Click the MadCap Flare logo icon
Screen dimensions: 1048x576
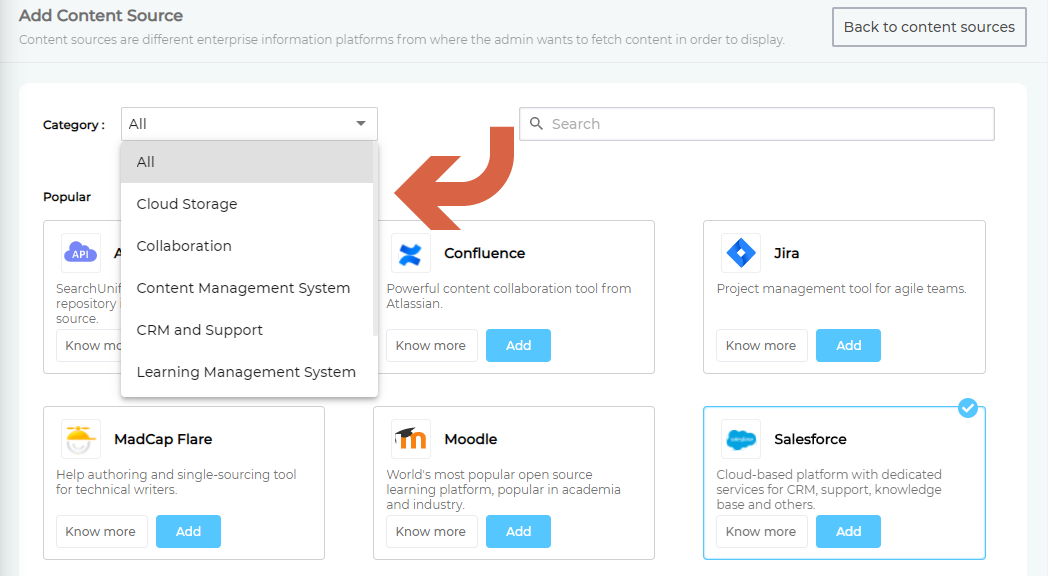pyautogui.click(x=80, y=439)
